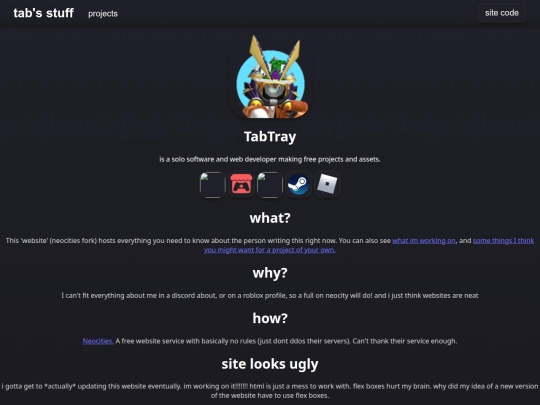The image size is (540, 405).
Task: Click the "how?" section heading
Action: point(270,318)
